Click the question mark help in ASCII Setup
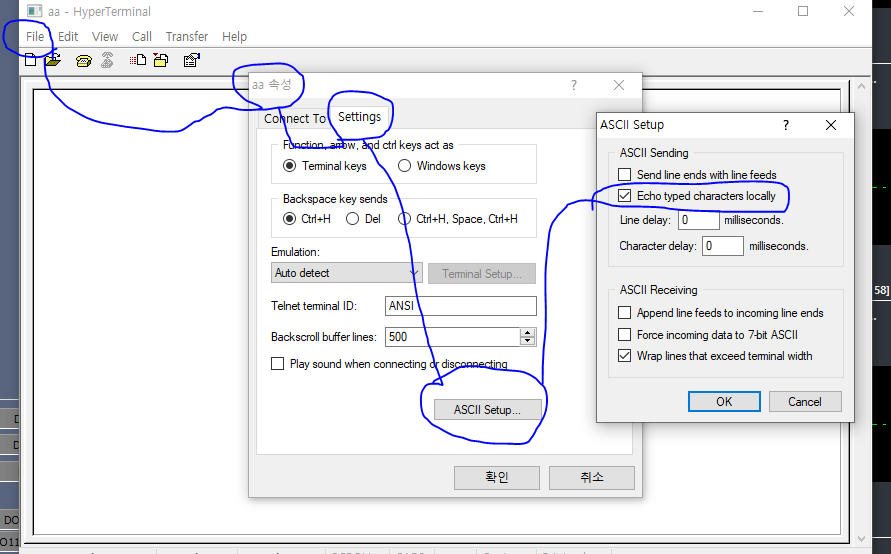The height and width of the screenshot is (554, 891). [x=786, y=125]
